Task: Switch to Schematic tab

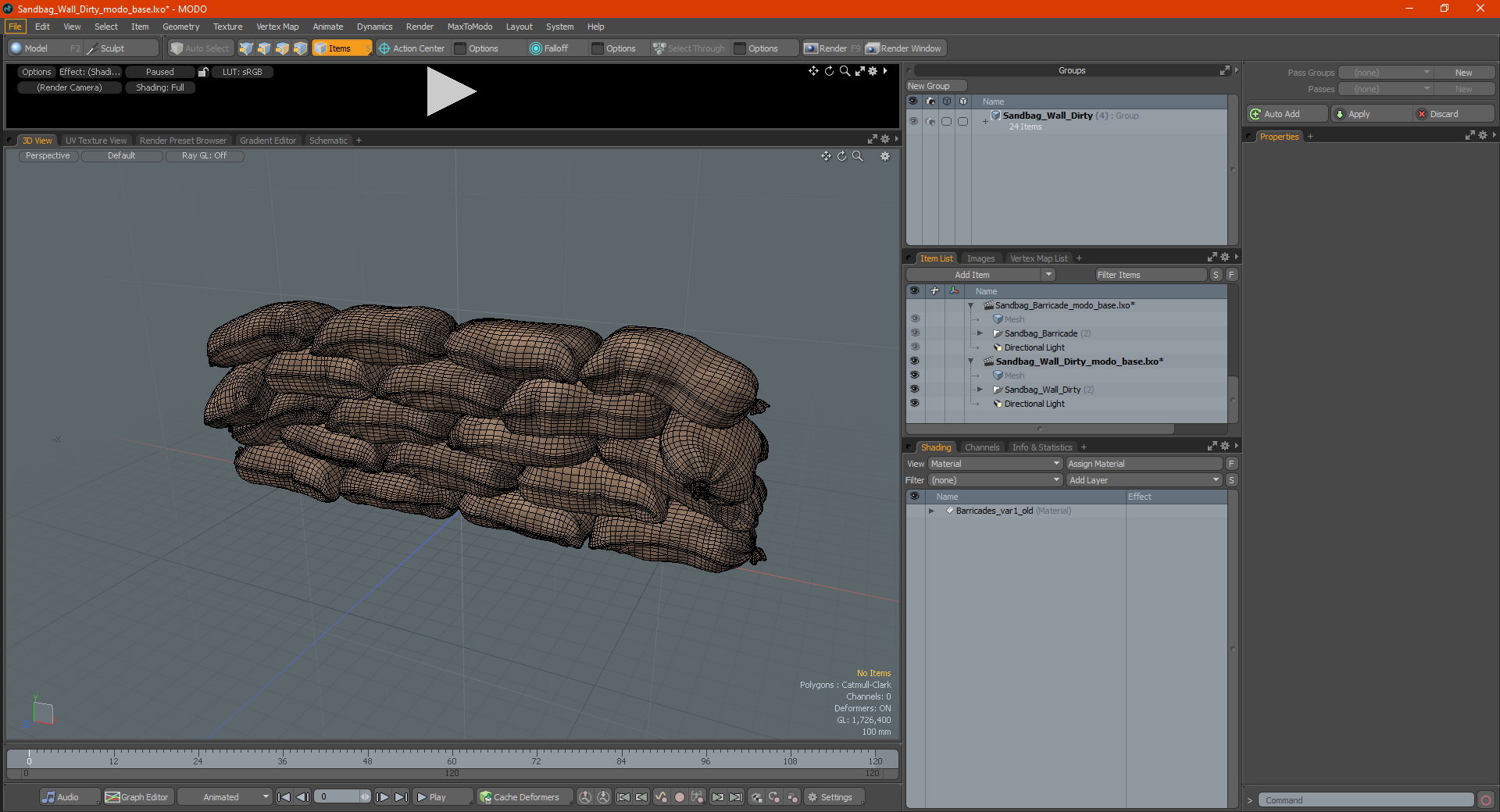Action: (x=328, y=141)
